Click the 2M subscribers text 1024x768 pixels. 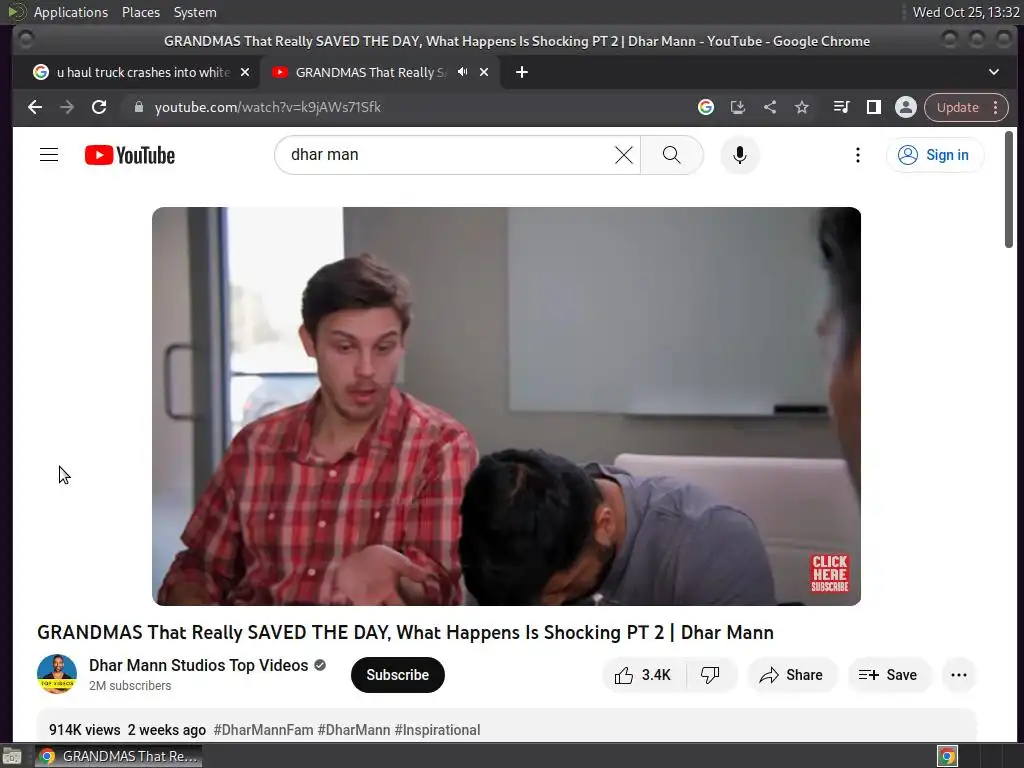tap(130, 686)
